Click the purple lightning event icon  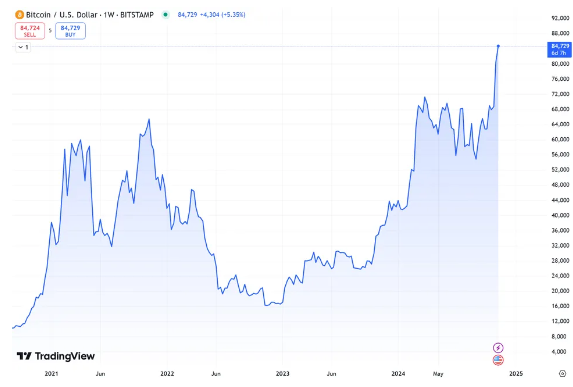tap(498, 348)
